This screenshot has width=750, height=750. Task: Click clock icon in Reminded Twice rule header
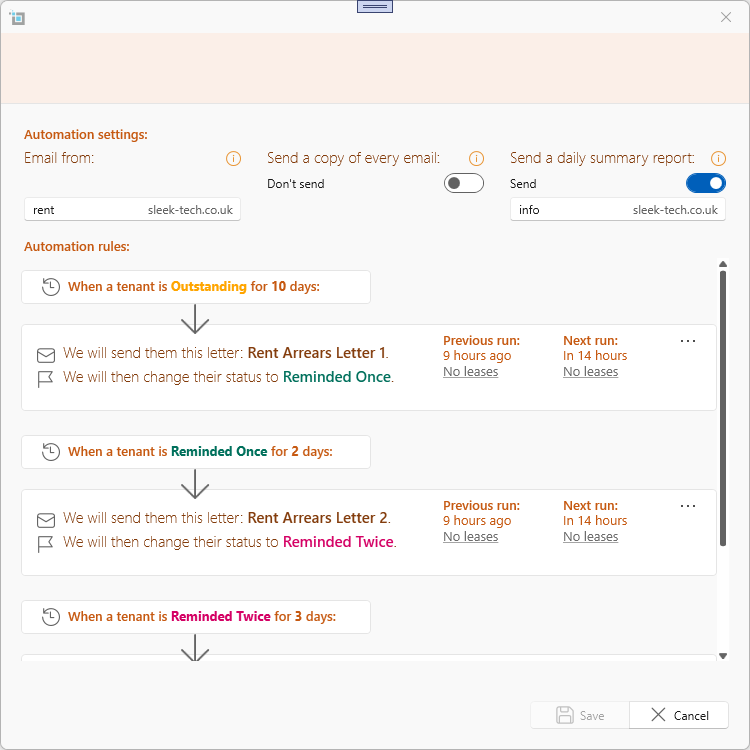(51, 617)
